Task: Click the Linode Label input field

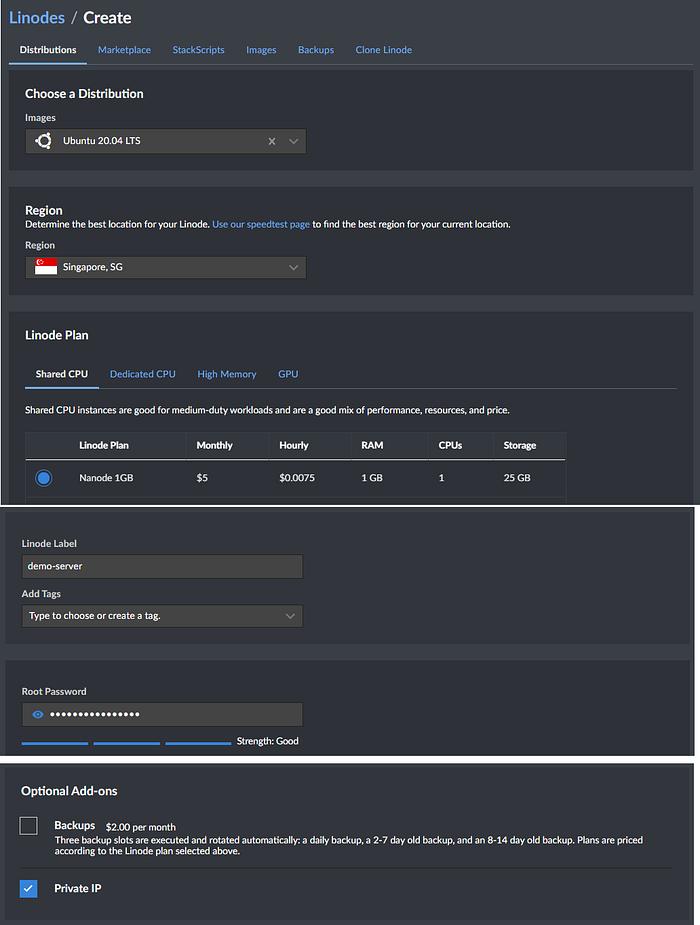Action: tap(162, 566)
